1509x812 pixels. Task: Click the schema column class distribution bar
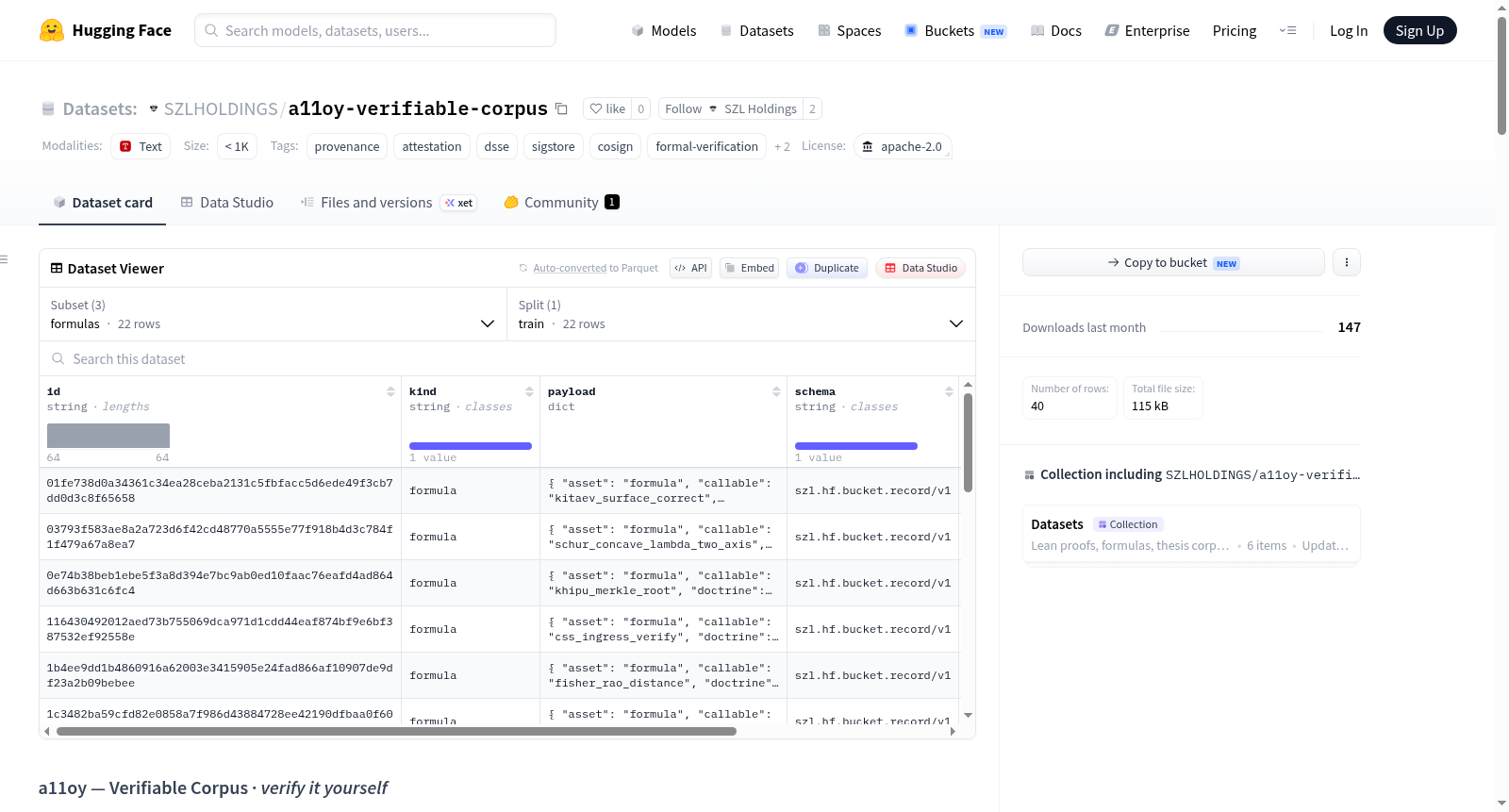pyautogui.click(x=856, y=446)
